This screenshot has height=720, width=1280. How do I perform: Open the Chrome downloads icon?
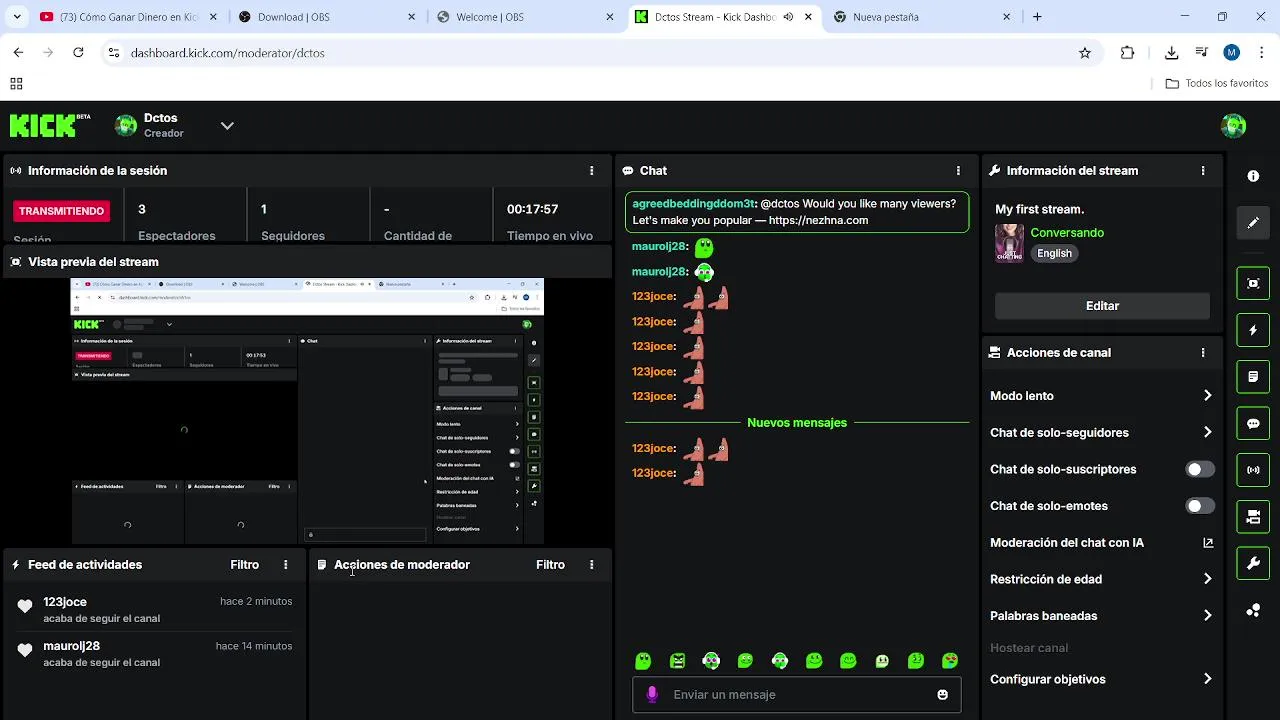tap(1171, 53)
